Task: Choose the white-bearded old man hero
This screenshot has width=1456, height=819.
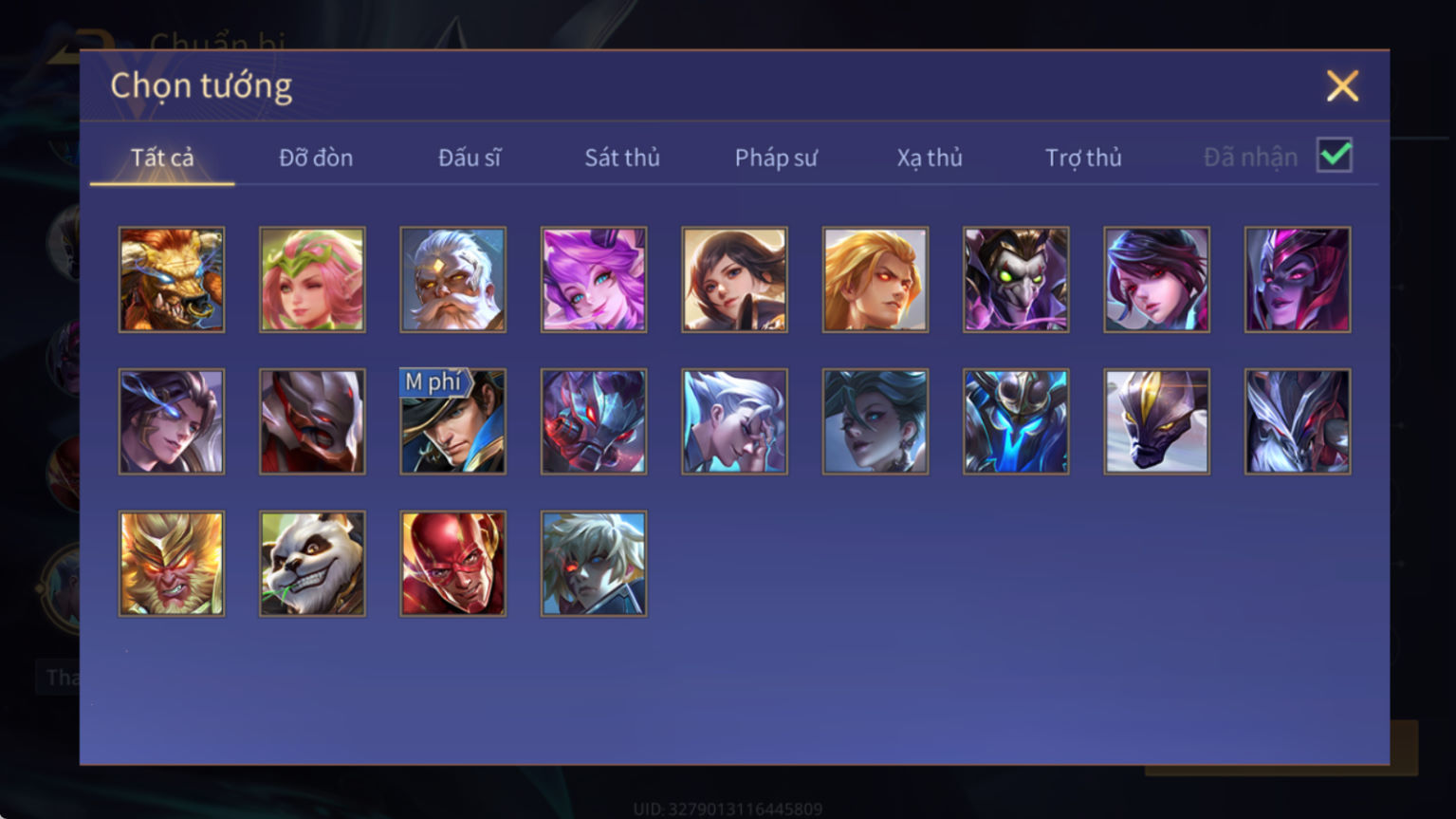Action: (453, 279)
